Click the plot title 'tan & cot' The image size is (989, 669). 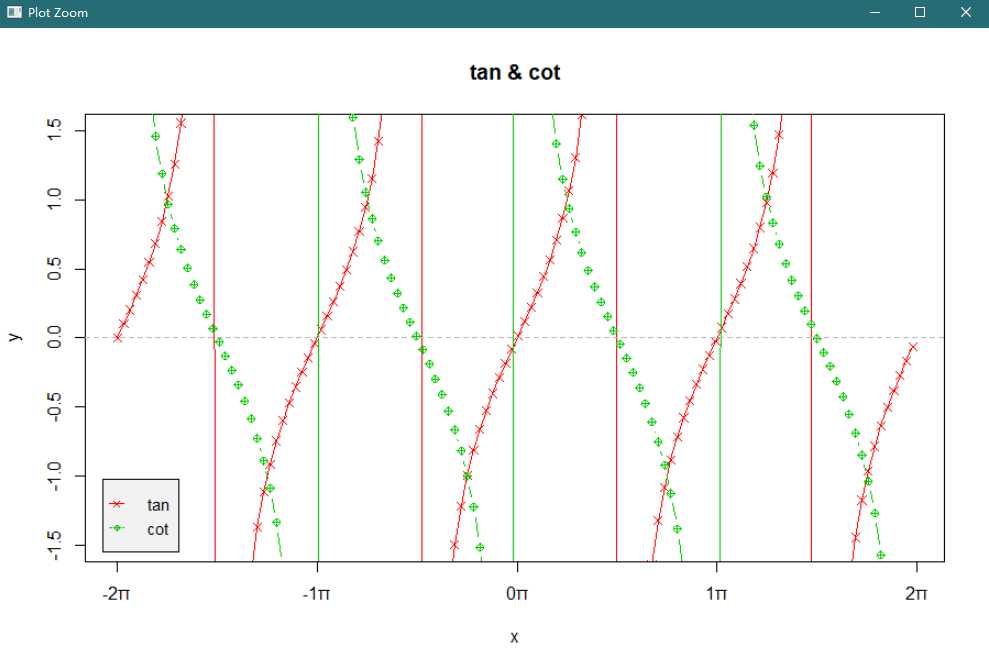(515, 73)
